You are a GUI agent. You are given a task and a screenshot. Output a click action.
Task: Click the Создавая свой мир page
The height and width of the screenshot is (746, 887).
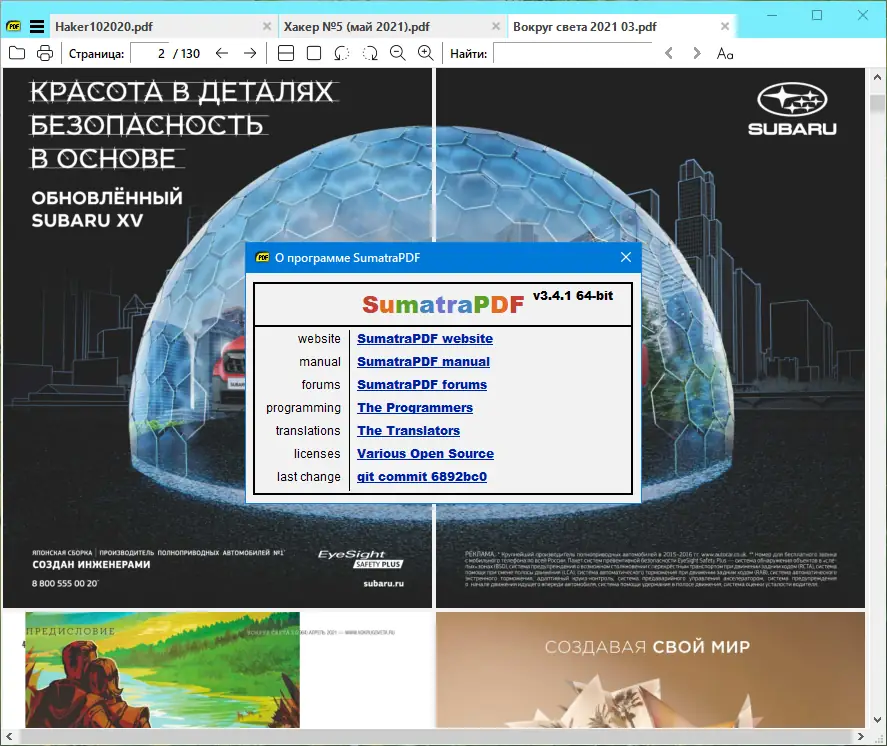[650, 670]
